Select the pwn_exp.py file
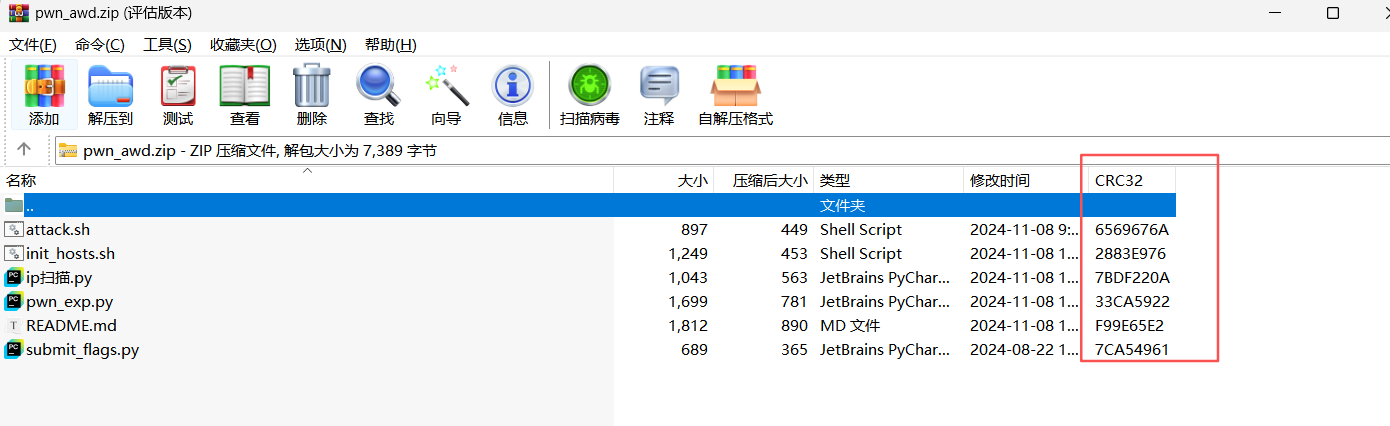Viewport: 1390px width, 426px height. 69,302
